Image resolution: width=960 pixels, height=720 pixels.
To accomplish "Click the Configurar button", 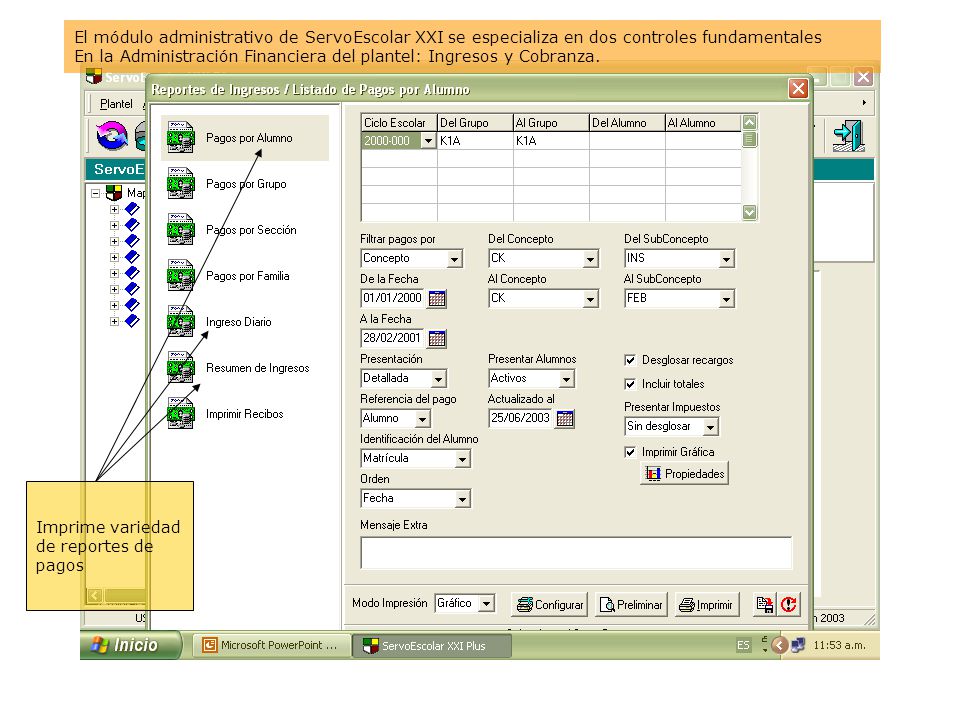I will [x=549, y=605].
